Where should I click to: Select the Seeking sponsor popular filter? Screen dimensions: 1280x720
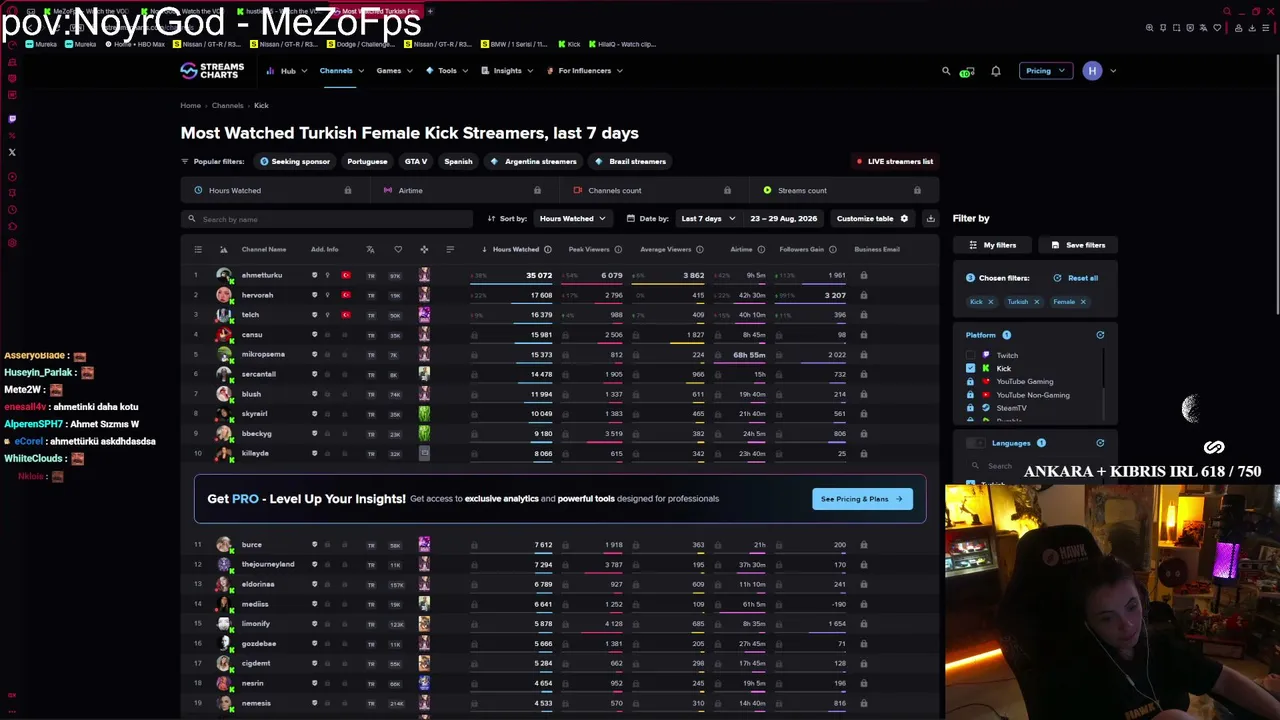click(295, 161)
